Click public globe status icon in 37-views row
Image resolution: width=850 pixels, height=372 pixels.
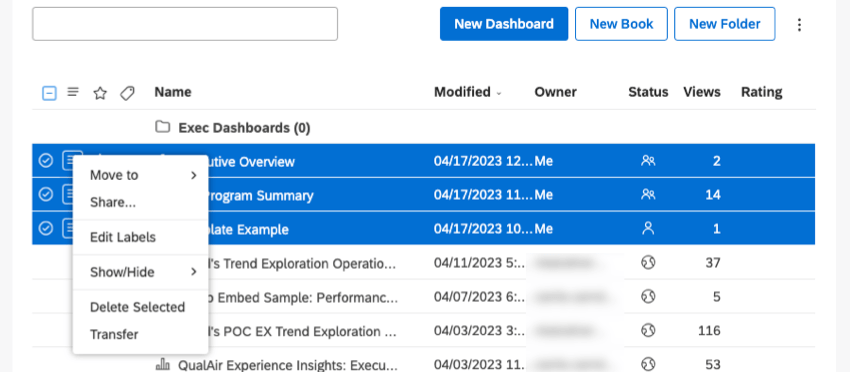coord(648,263)
